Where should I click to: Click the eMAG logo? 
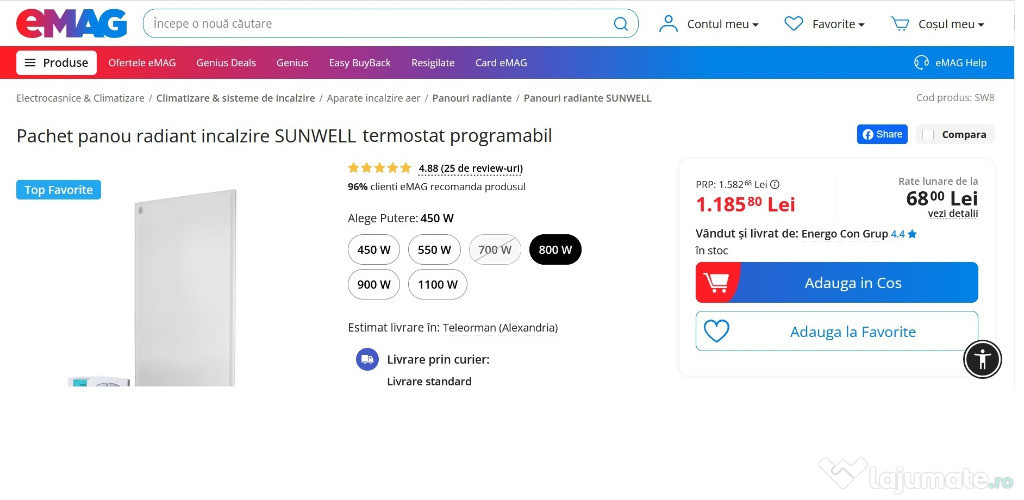(x=72, y=23)
